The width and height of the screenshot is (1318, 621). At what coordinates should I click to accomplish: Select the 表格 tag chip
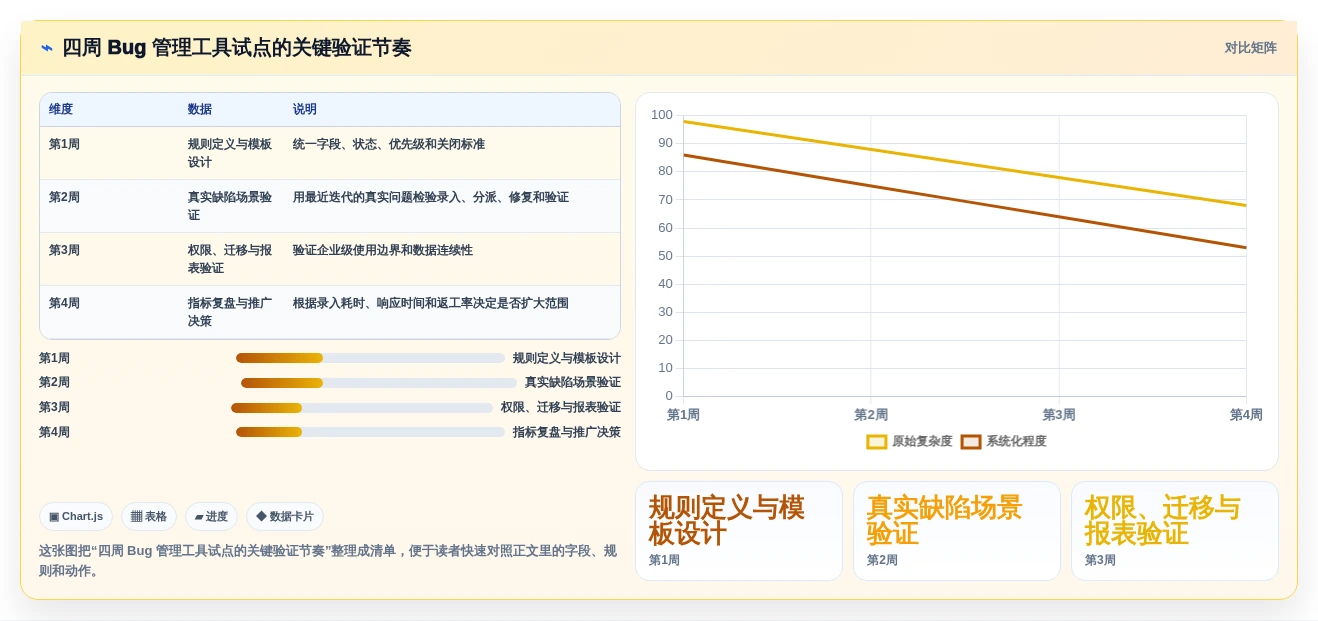(149, 516)
